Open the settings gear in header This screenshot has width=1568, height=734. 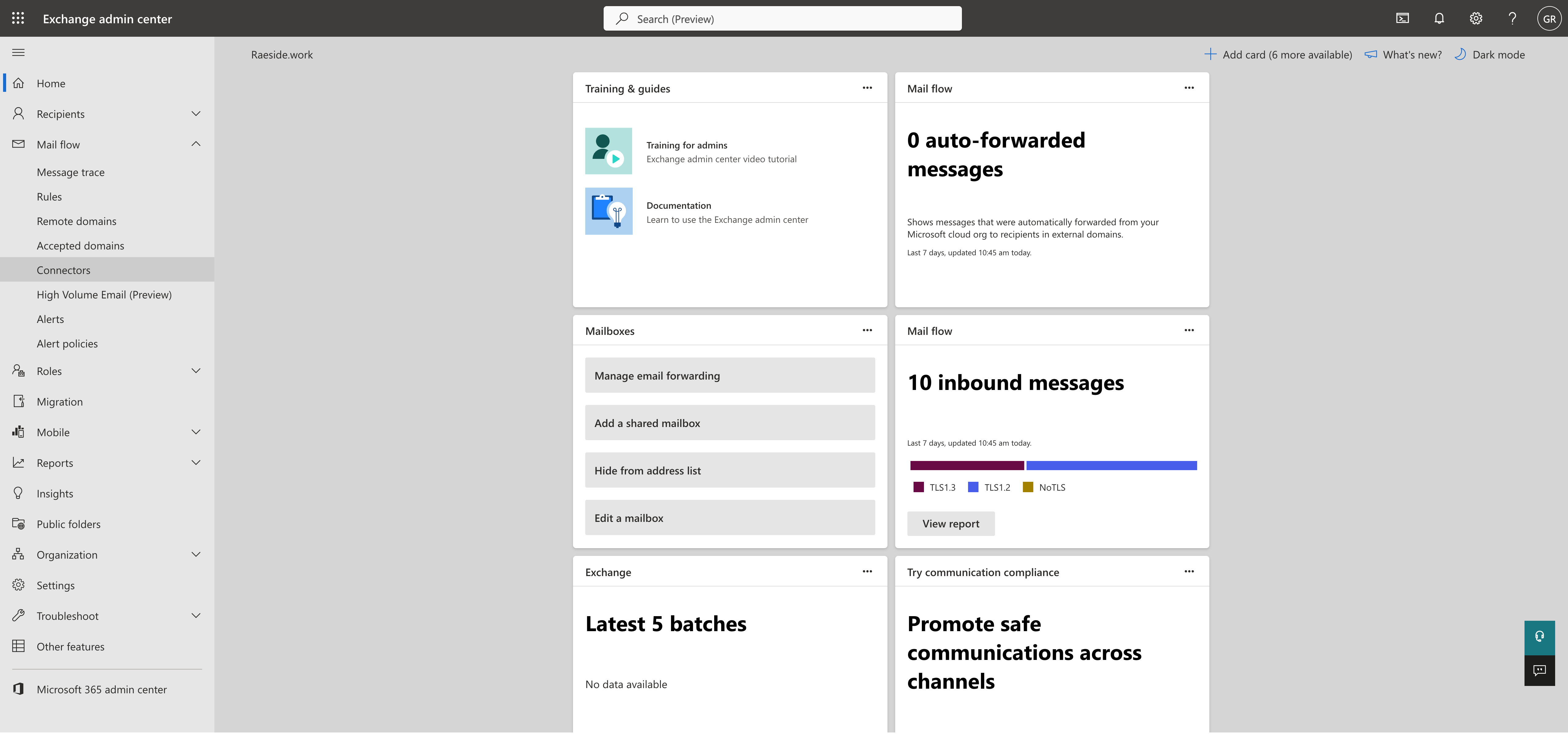[x=1476, y=18]
